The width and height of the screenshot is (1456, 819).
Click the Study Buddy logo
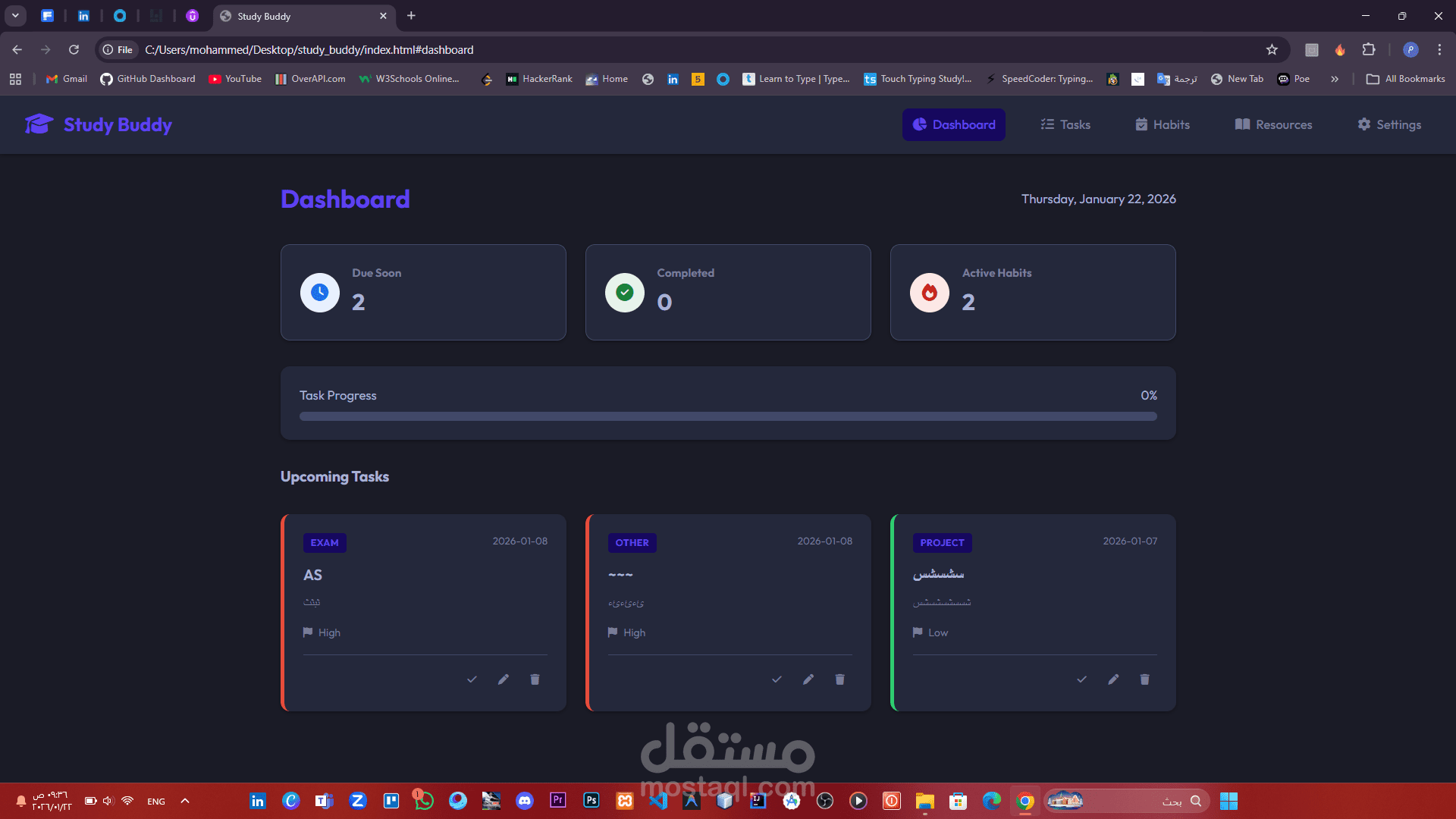[x=99, y=124]
